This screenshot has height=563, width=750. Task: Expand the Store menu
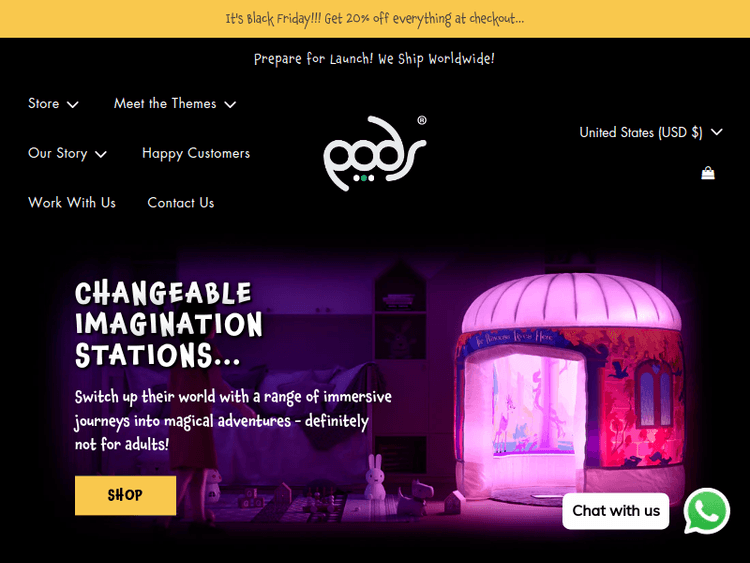tap(53, 104)
